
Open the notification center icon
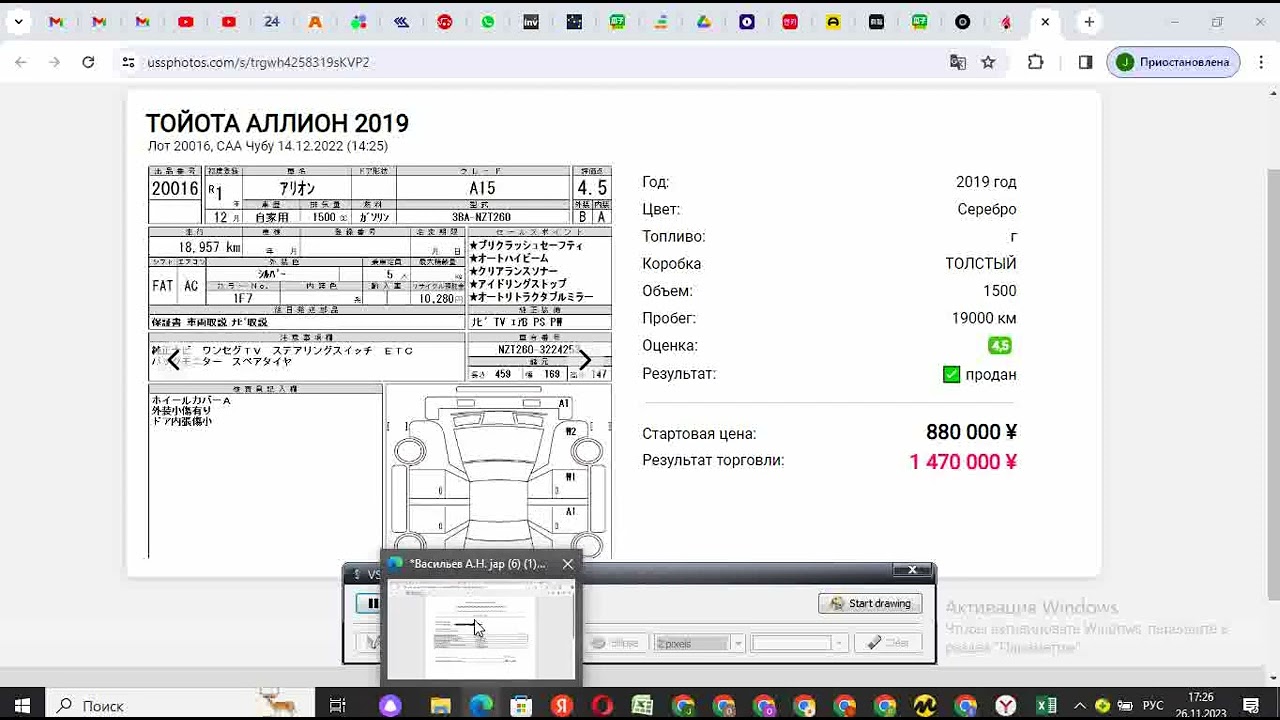(x=1251, y=706)
